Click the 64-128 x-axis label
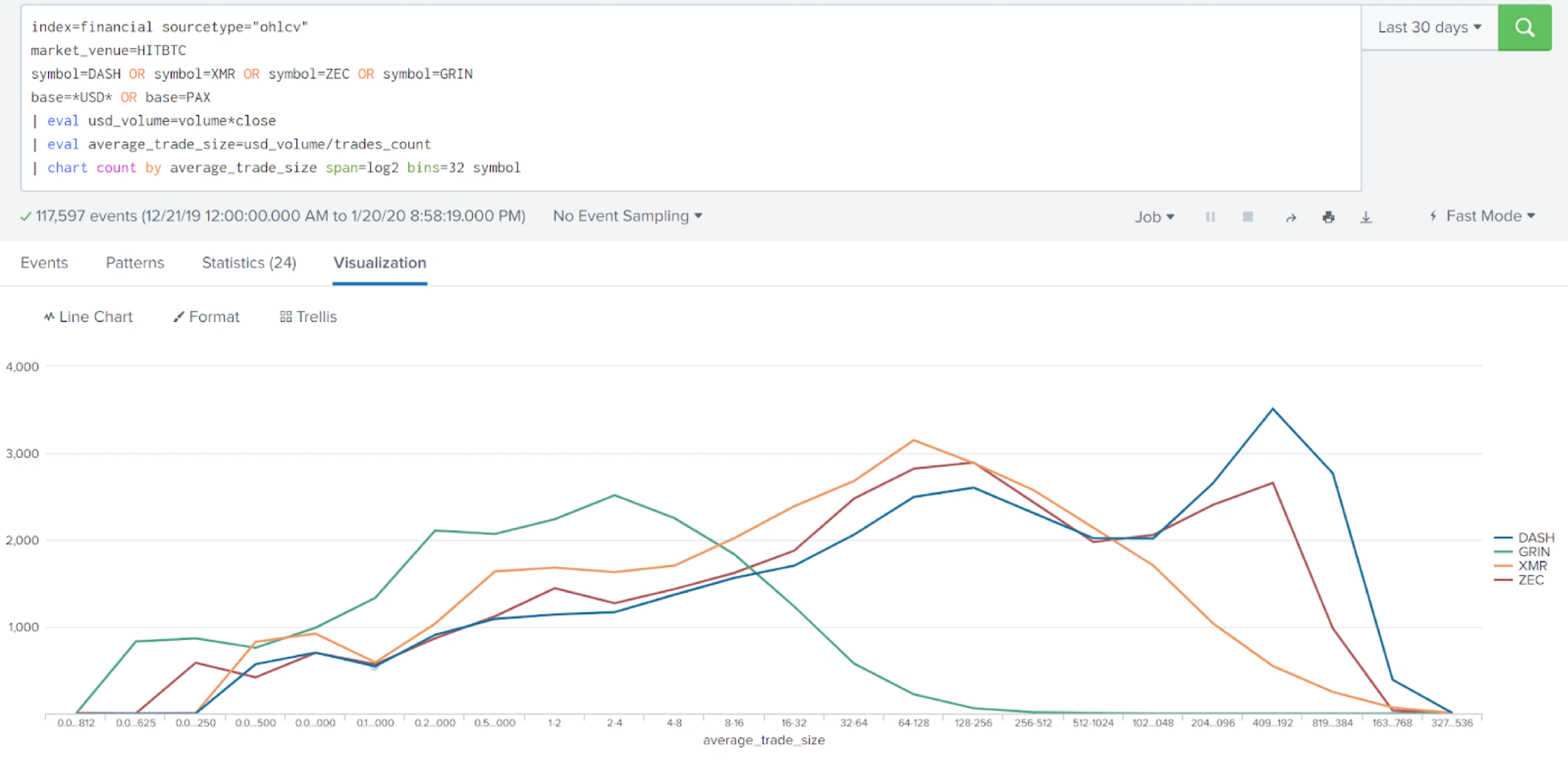1568x763 pixels. pyautogui.click(x=913, y=723)
